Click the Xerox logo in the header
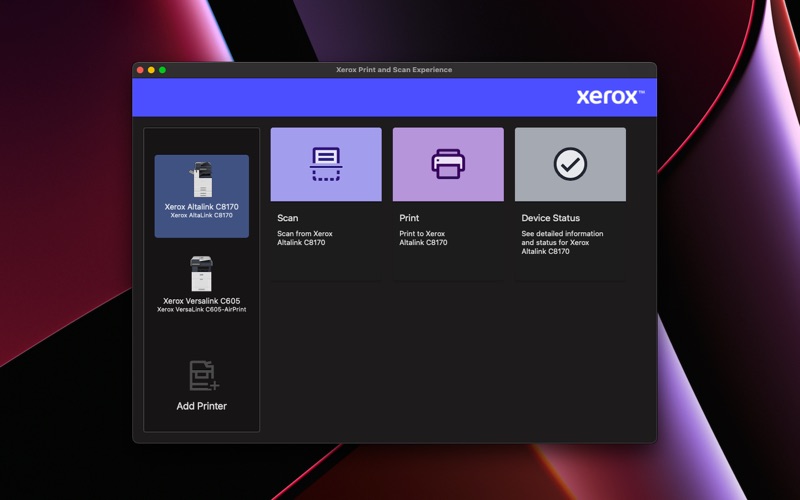Viewport: 800px width, 500px height. 610,97
